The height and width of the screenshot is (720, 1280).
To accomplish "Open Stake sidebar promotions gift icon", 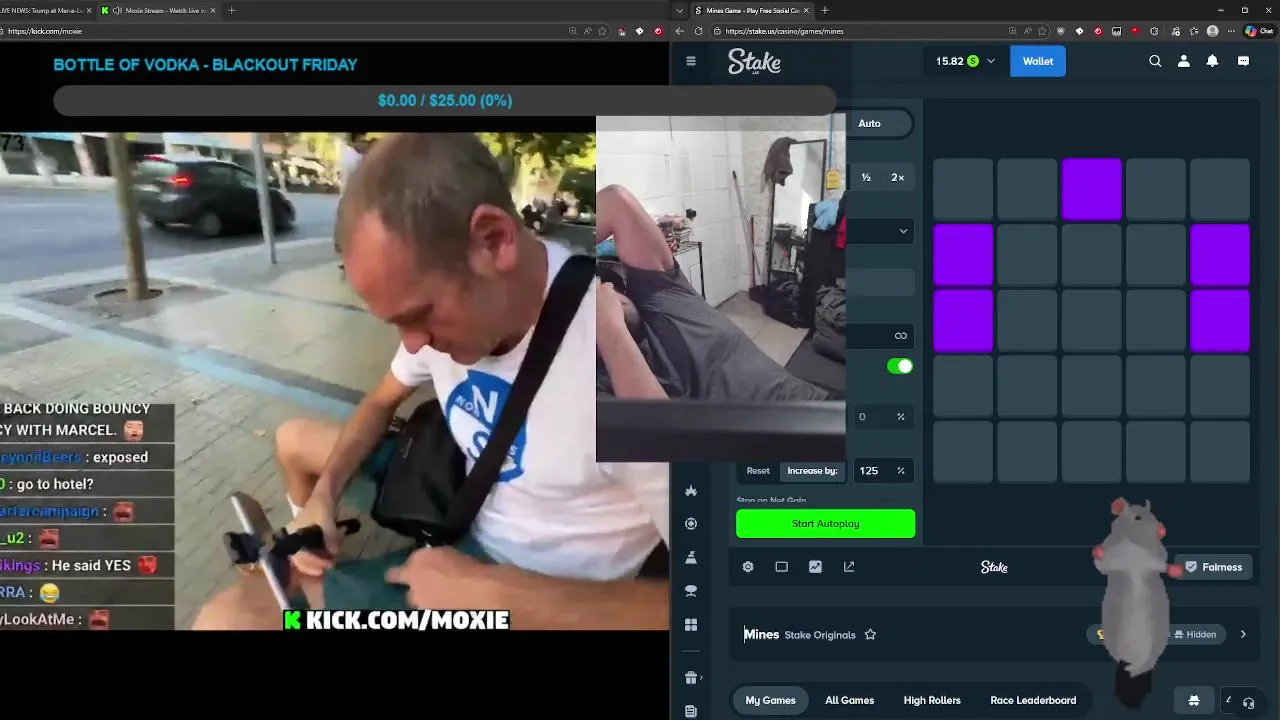I will pos(690,678).
